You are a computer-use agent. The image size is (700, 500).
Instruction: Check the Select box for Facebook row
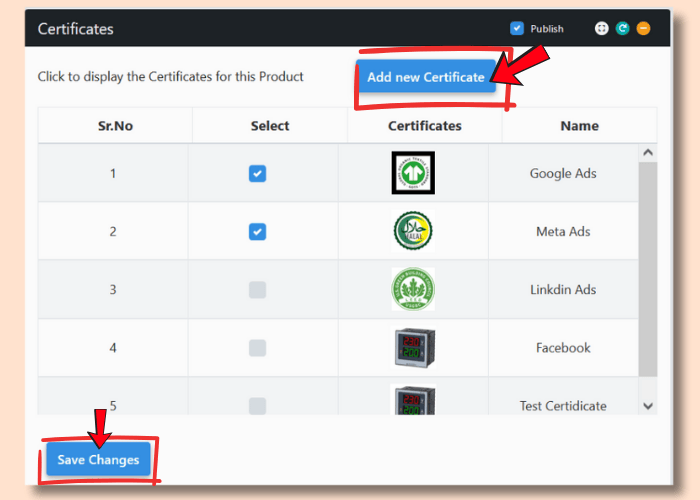pos(257,348)
